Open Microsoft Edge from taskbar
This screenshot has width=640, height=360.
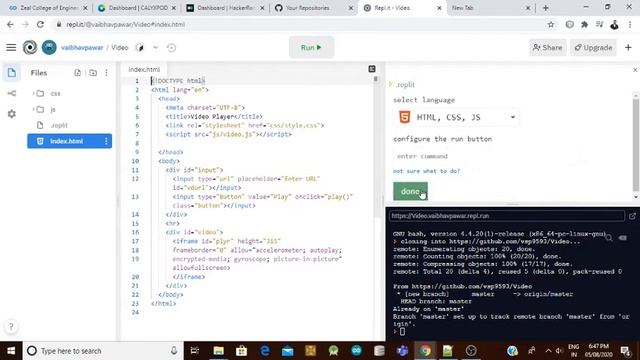tap(265, 351)
